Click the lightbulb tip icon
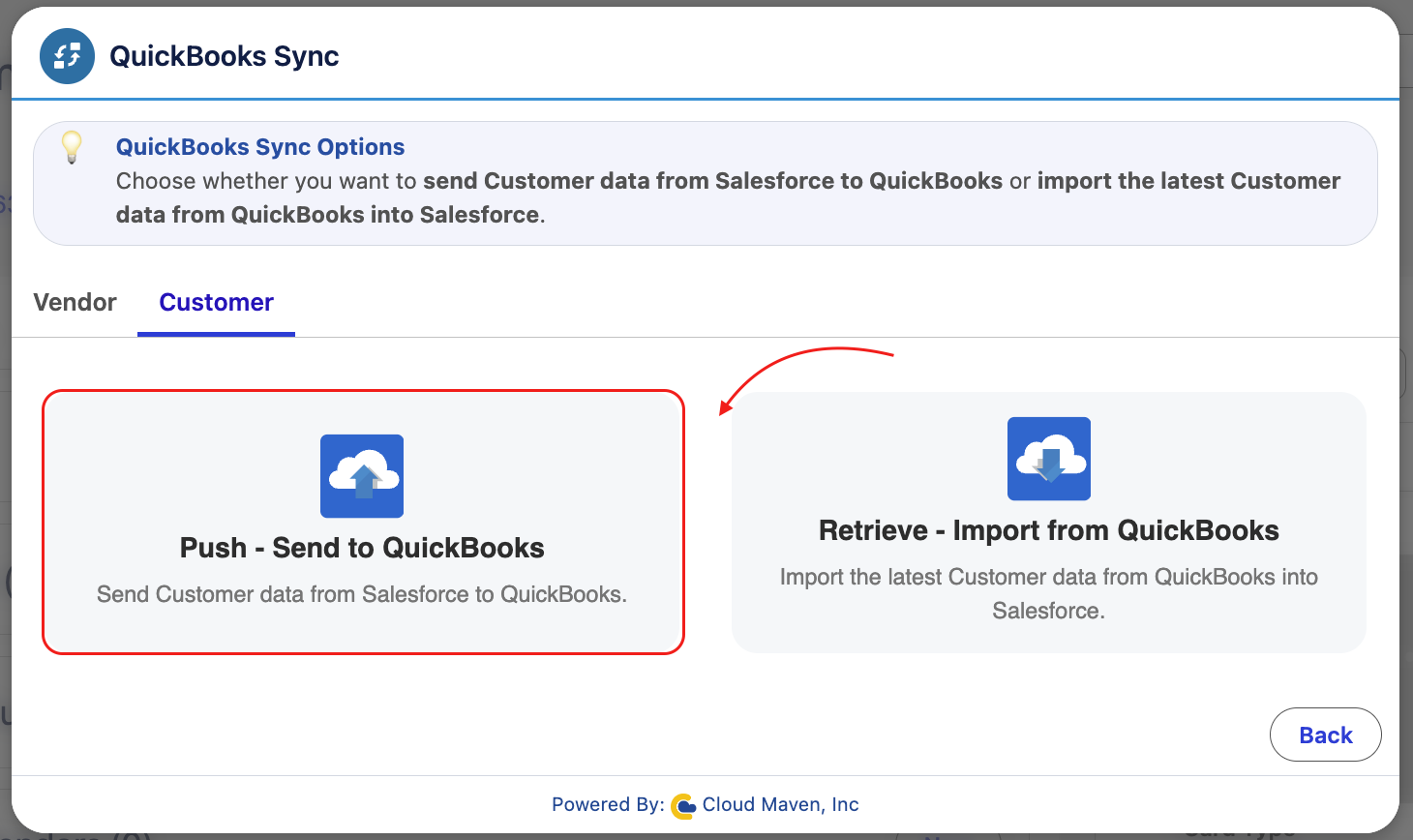This screenshot has width=1413, height=840. coord(72,147)
